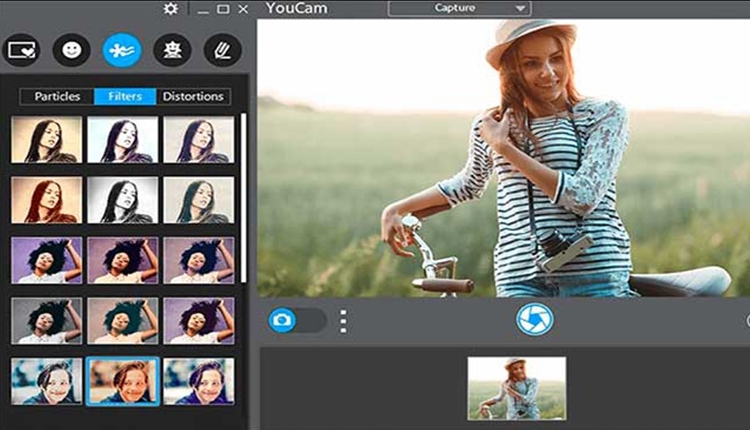This screenshot has width=750, height=430.
Task: Apply the purple filter ending fourth row
Action: (x=199, y=321)
